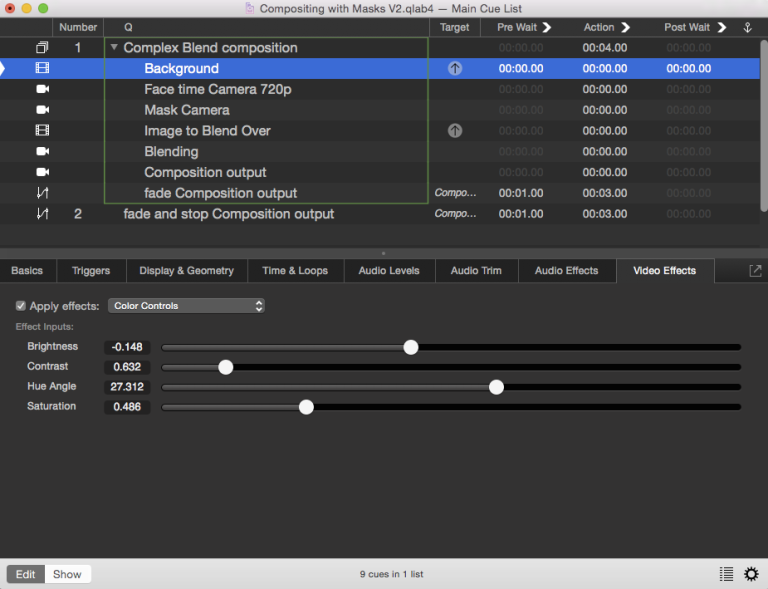The width and height of the screenshot is (768, 589).
Task: Pop out the inspector into separate window
Action: point(755,271)
